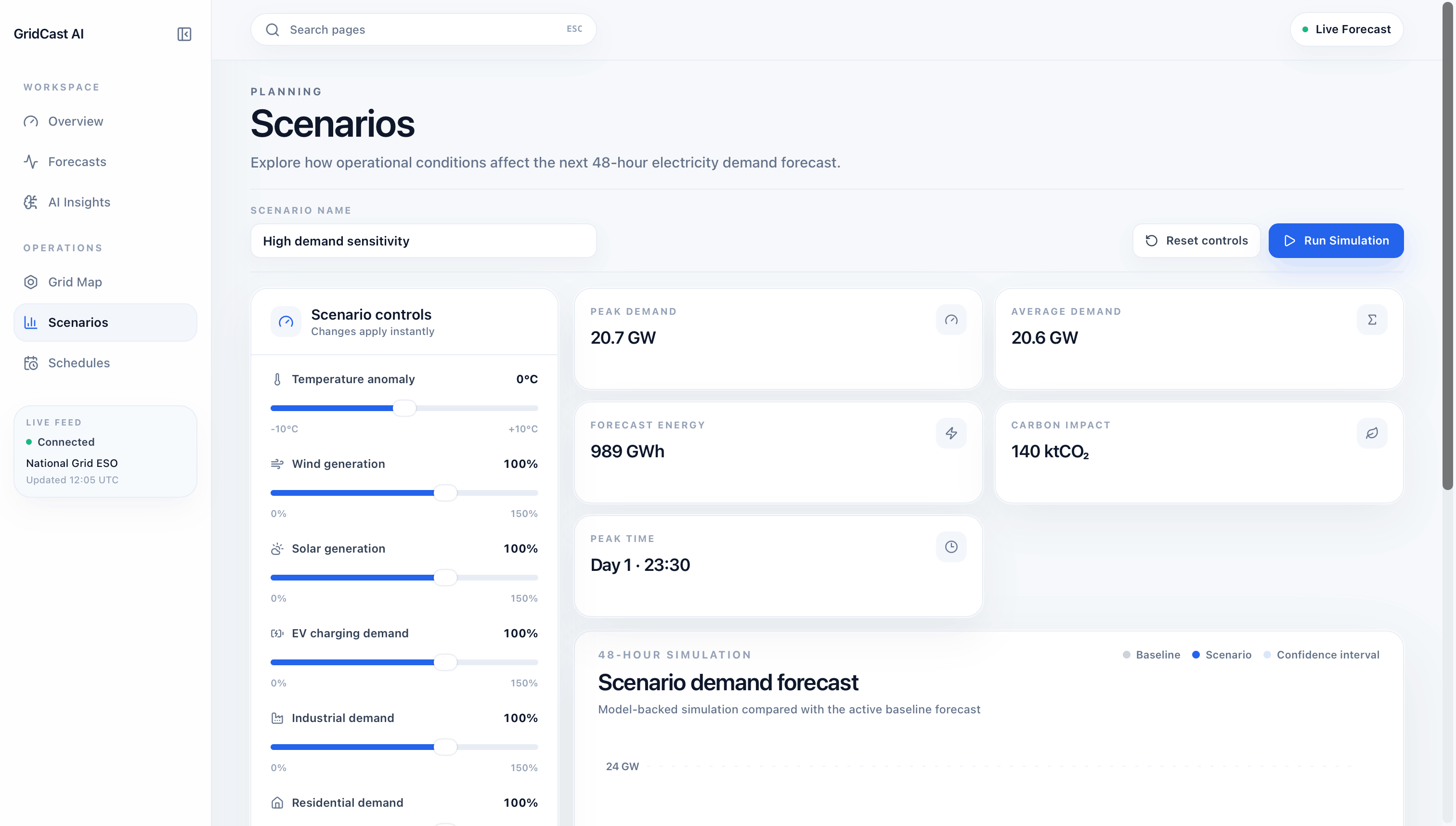The width and height of the screenshot is (1456, 826).
Task: Click National Grid ESO text
Action: pyautogui.click(x=72, y=463)
